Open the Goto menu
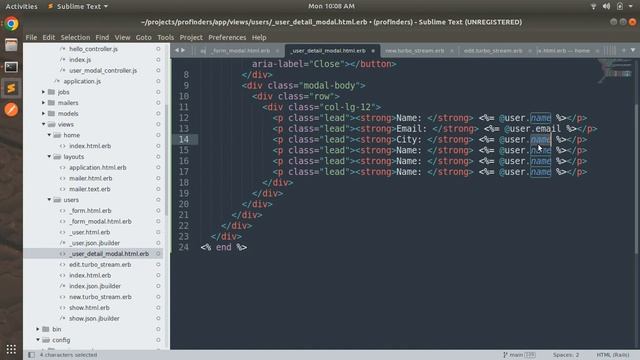Image resolution: width=640 pixels, height=360 pixels. [143, 37]
